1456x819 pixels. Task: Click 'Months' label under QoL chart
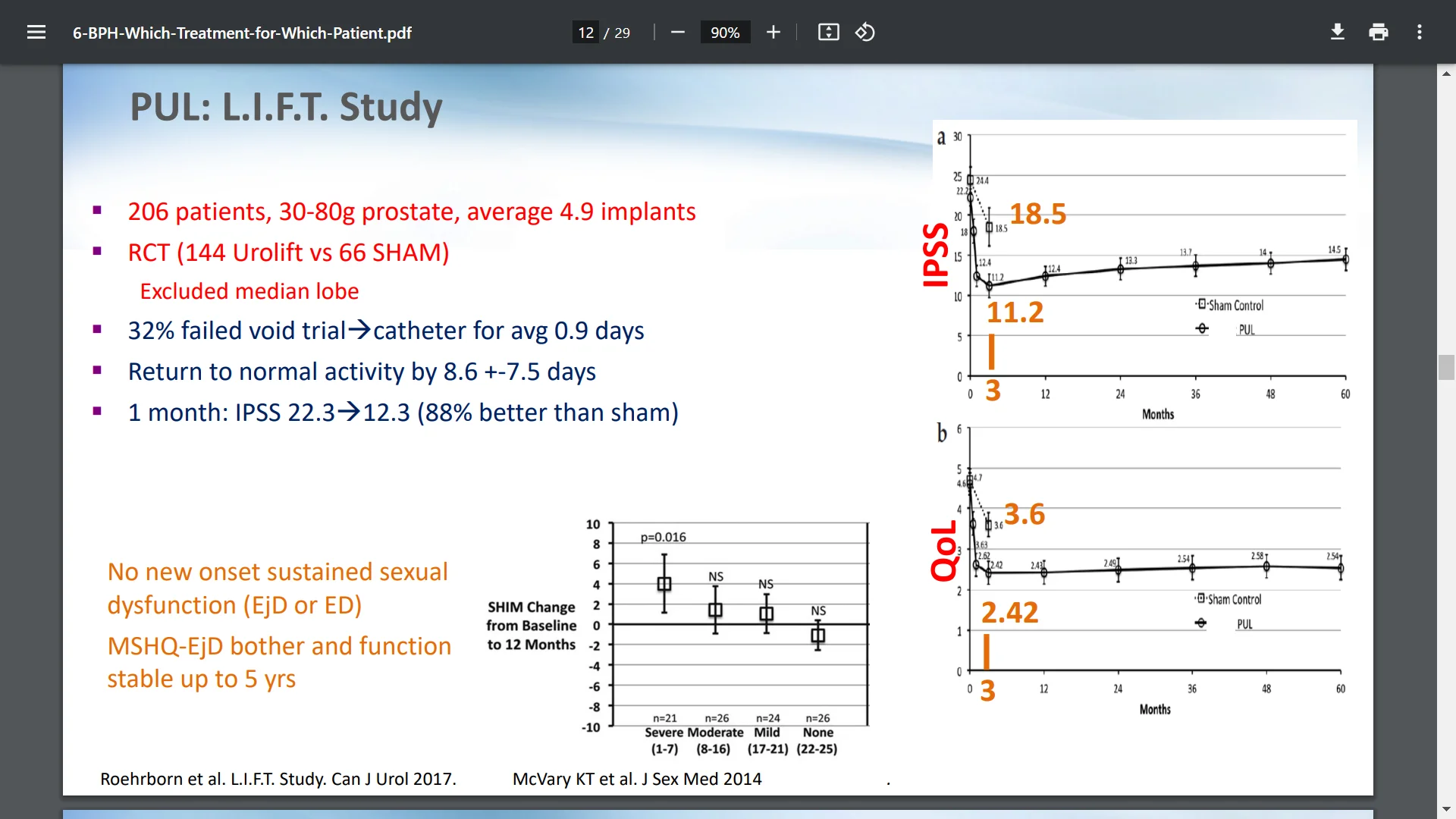click(1155, 709)
